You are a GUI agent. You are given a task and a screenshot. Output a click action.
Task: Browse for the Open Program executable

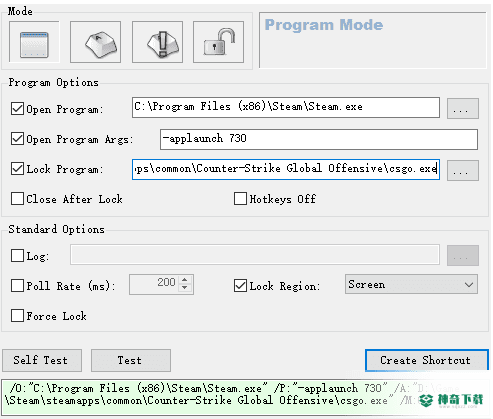[463, 108]
